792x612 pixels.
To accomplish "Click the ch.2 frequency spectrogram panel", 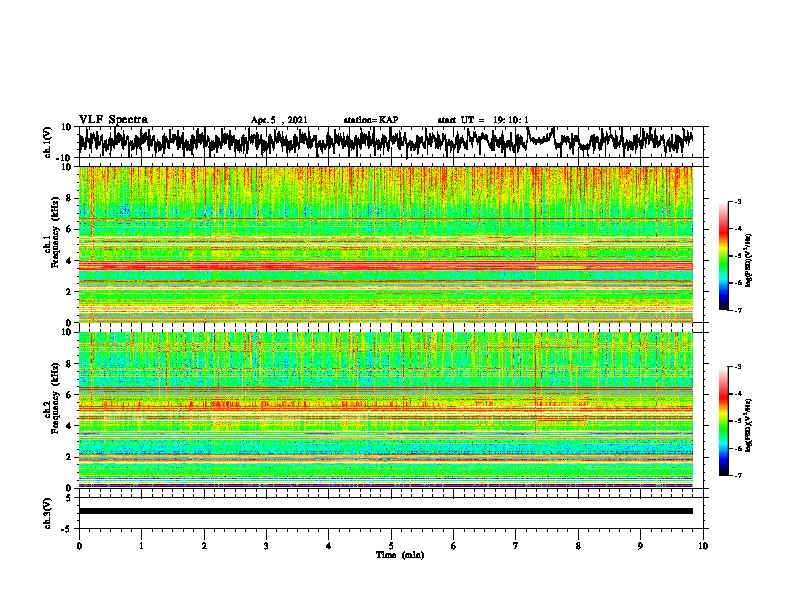I will click(x=385, y=410).
